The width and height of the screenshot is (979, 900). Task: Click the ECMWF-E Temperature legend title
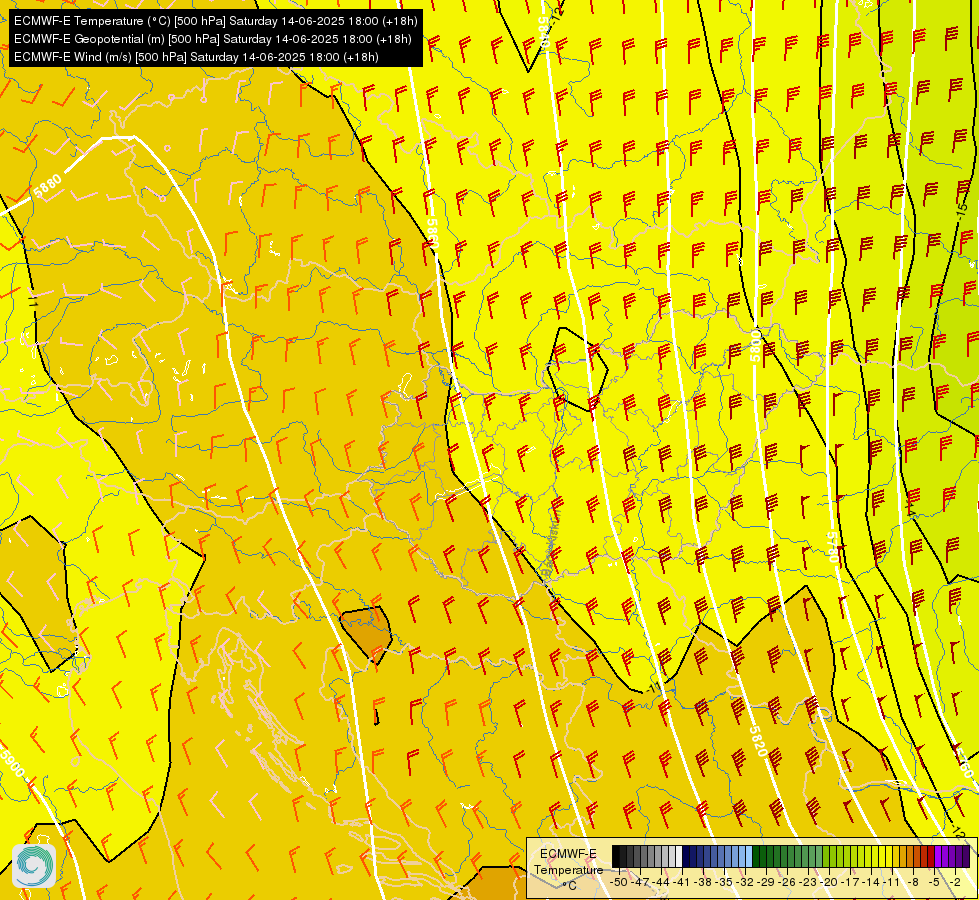pyautogui.click(x=569, y=862)
